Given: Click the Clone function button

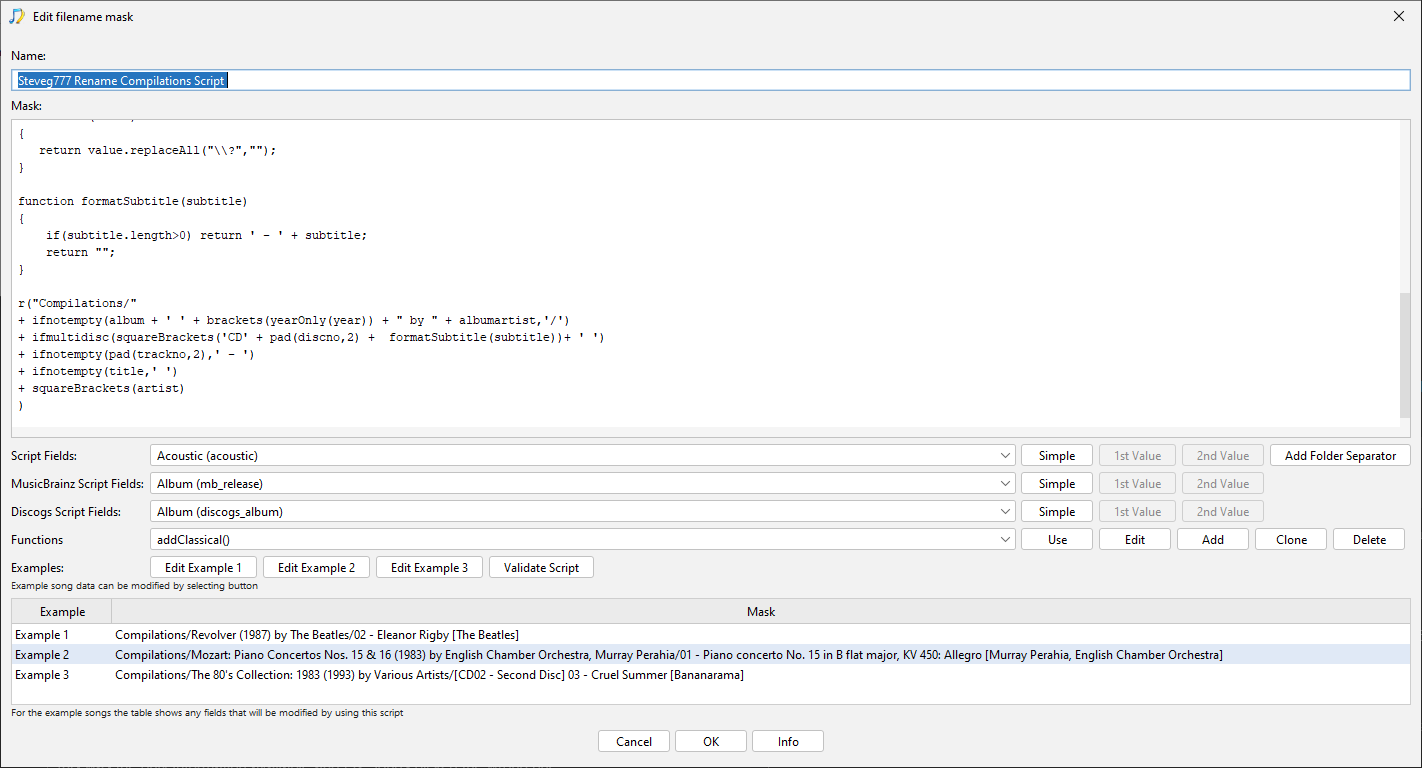Looking at the screenshot, I should (1291, 540).
